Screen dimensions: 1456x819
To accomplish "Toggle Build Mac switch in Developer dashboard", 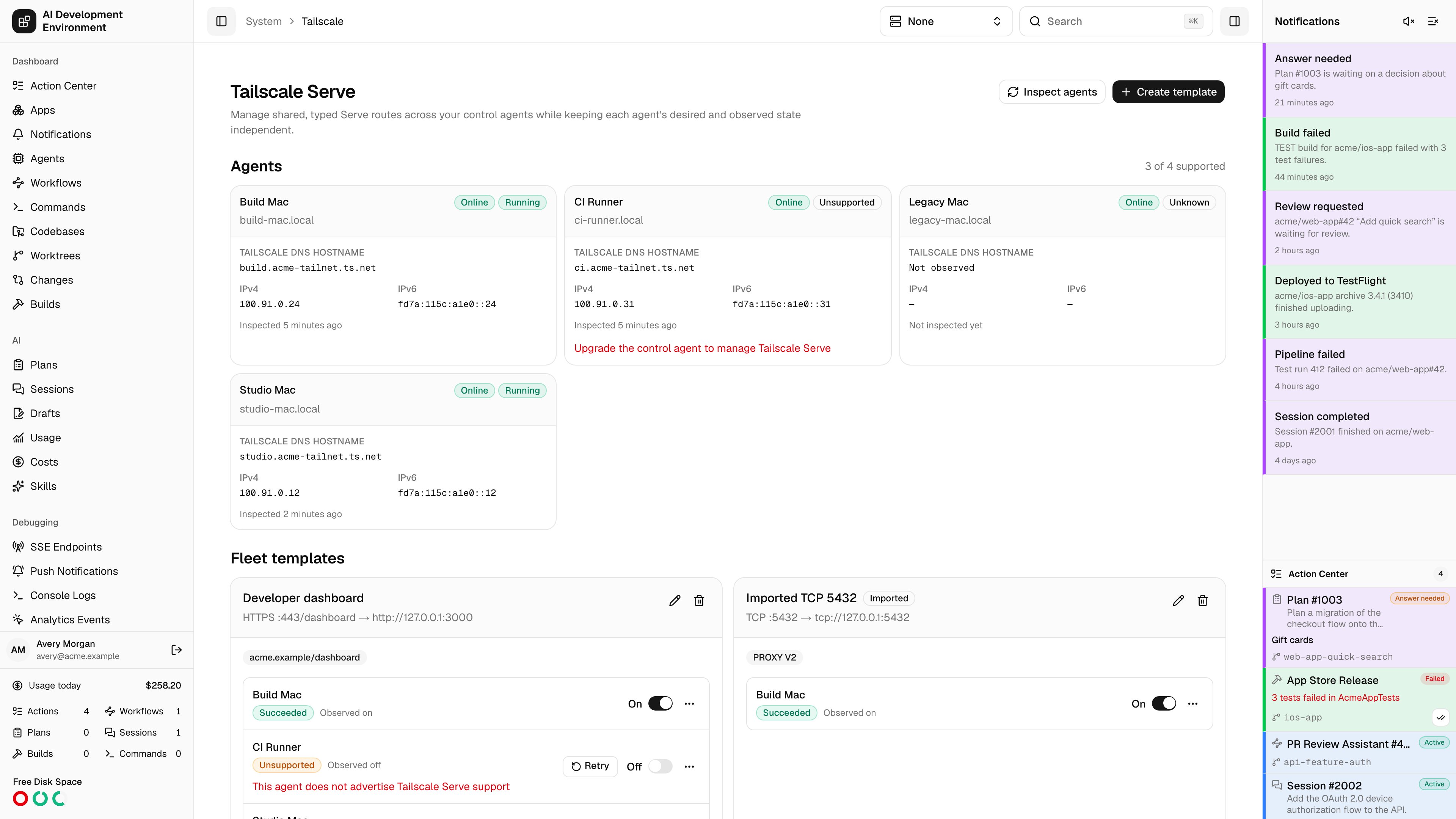I will (660, 704).
